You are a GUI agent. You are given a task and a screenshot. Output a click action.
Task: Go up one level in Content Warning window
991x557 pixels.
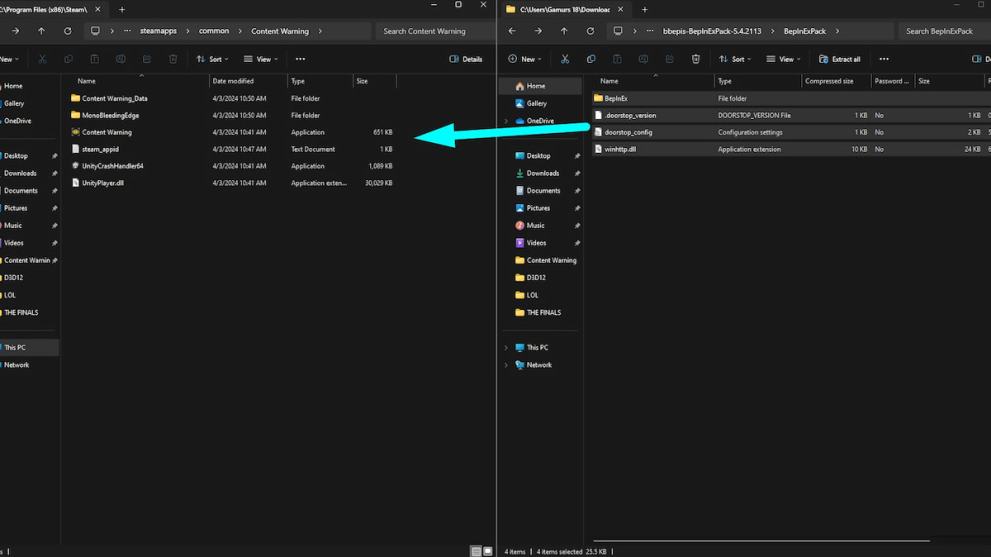[x=41, y=31]
